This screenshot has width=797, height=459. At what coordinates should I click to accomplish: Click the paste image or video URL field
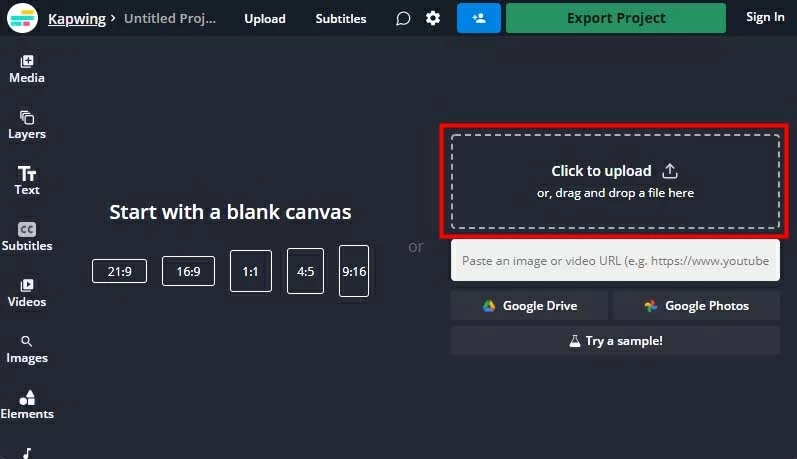click(x=615, y=260)
